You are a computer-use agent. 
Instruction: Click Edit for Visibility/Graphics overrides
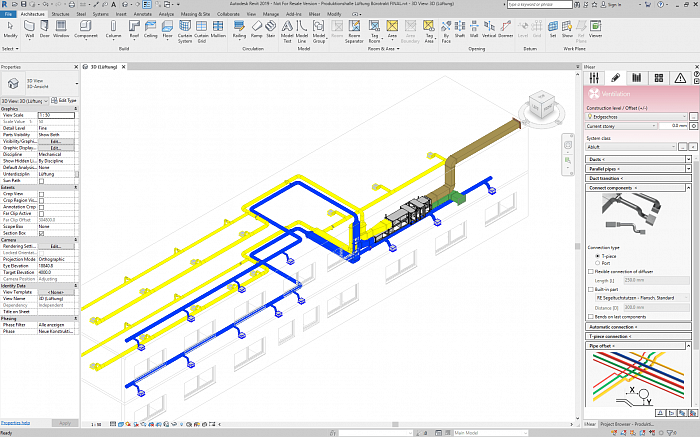coord(56,141)
